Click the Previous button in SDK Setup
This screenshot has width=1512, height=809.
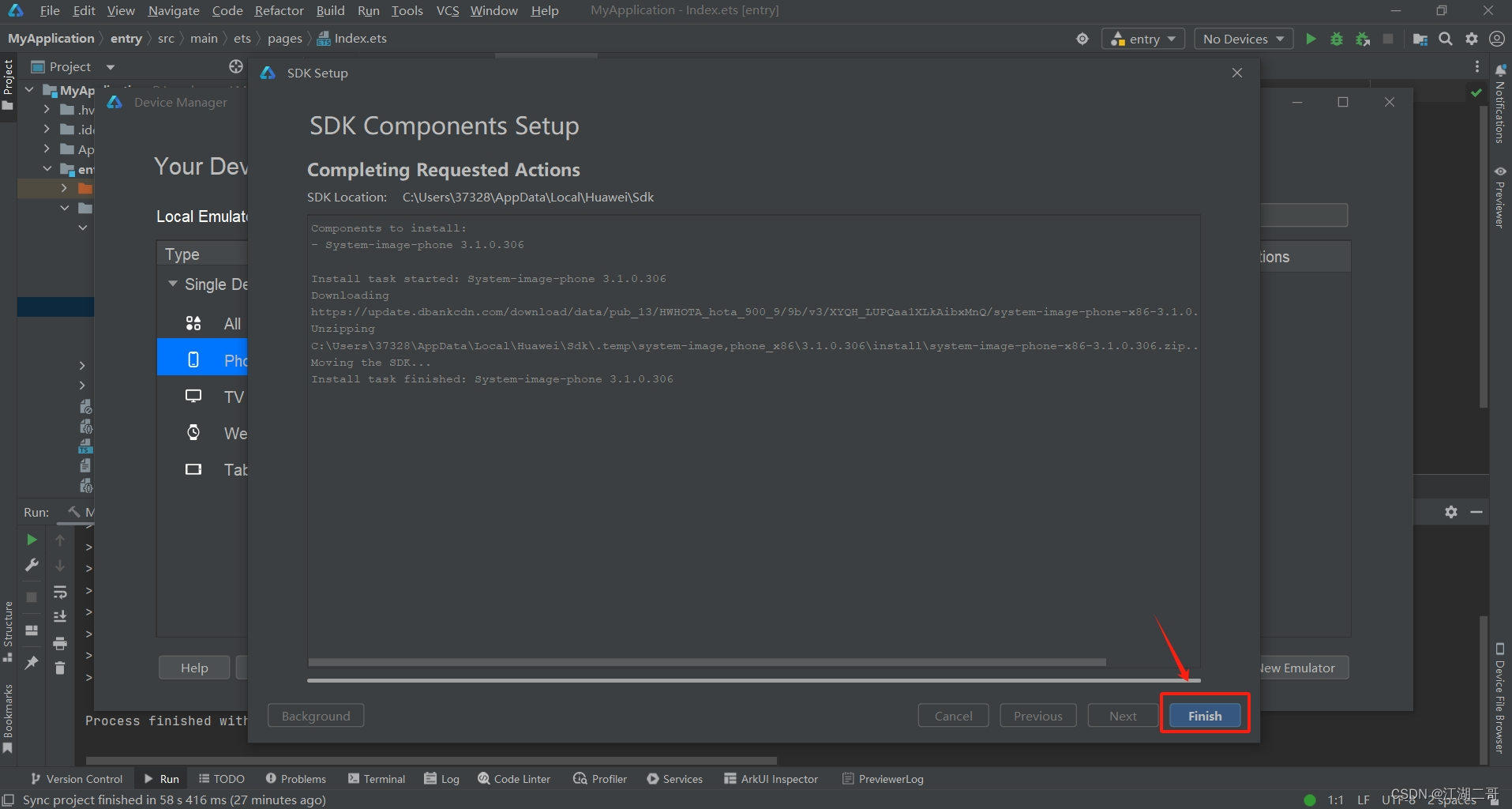coord(1037,716)
